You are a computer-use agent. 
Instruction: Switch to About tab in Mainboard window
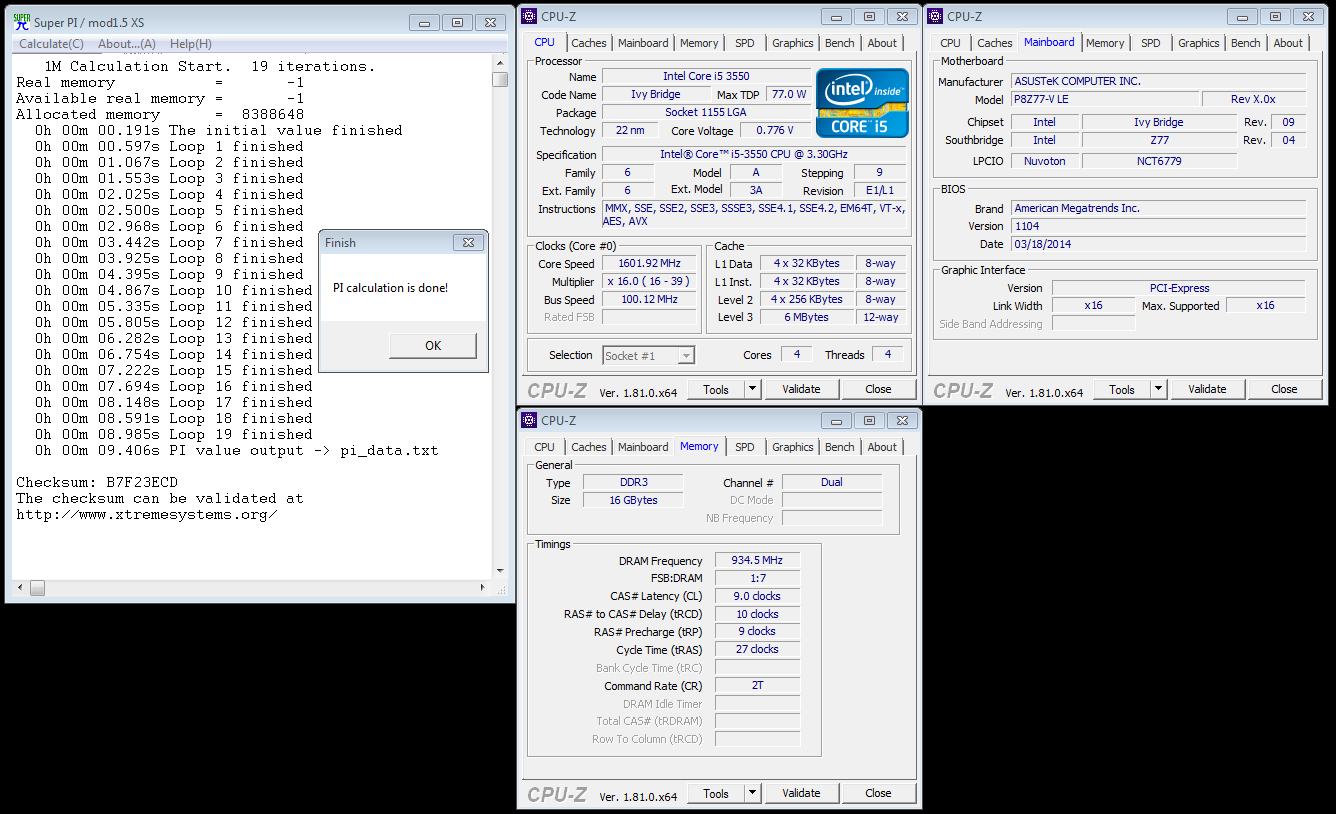point(1288,43)
